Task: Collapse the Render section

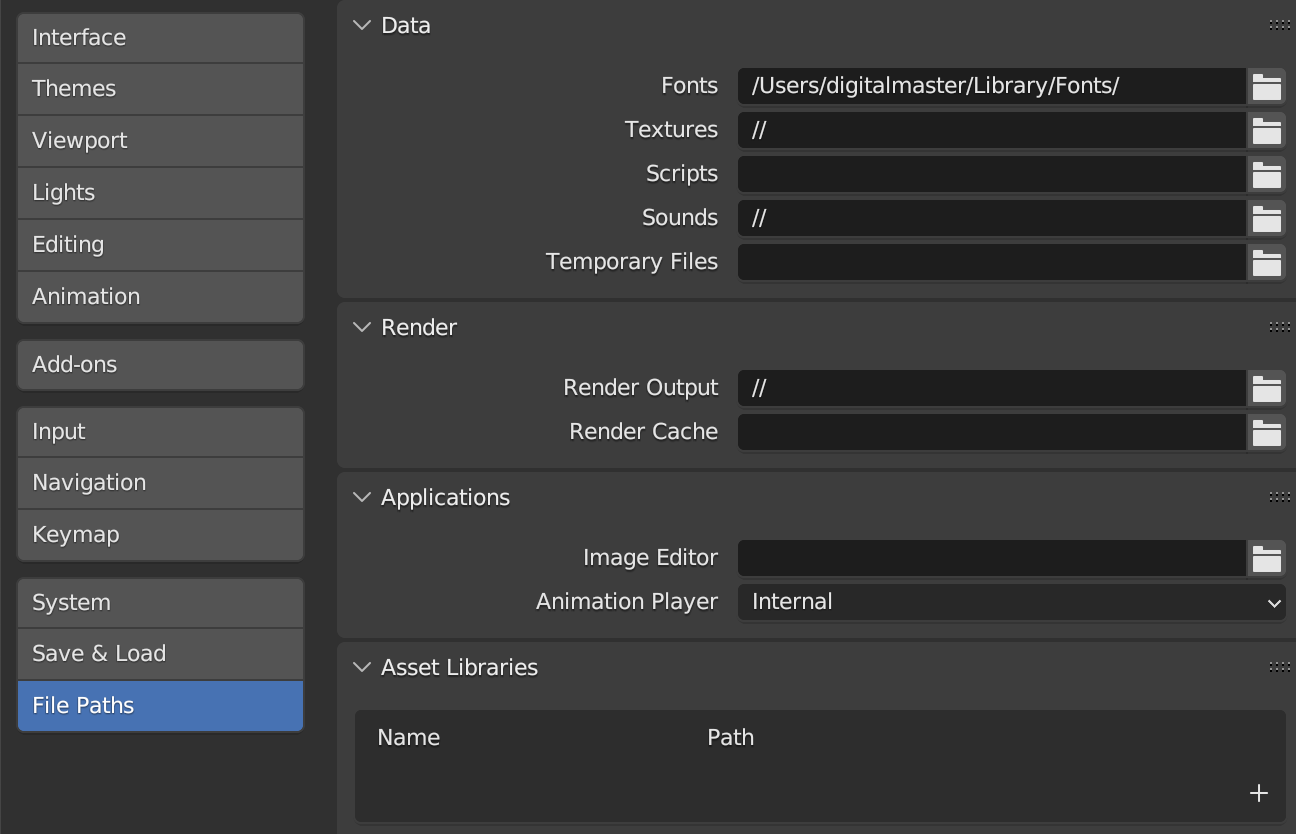Action: [x=361, y=327]
